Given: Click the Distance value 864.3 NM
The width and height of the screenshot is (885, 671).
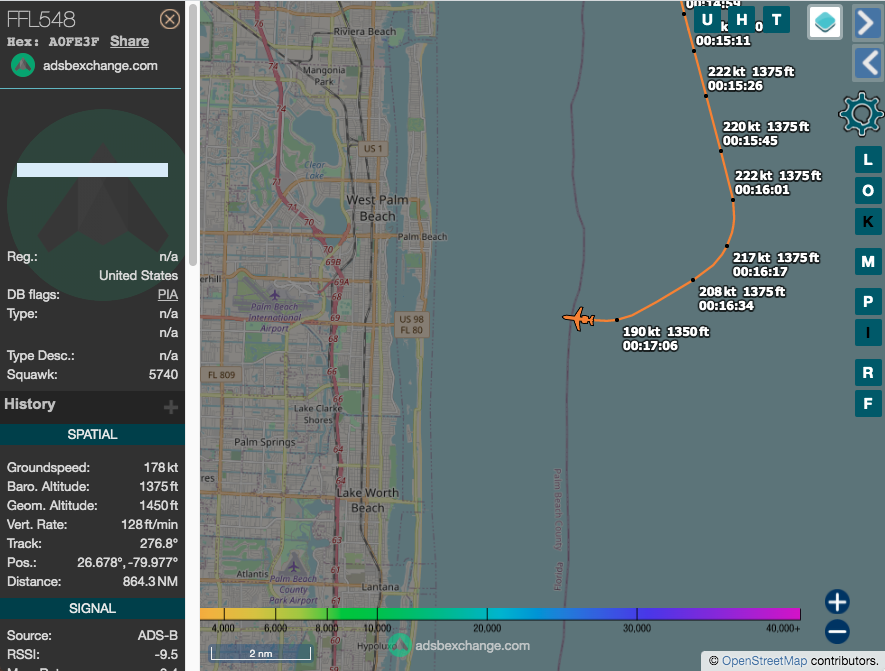Looking at the screenshot, I should point(151,581).
